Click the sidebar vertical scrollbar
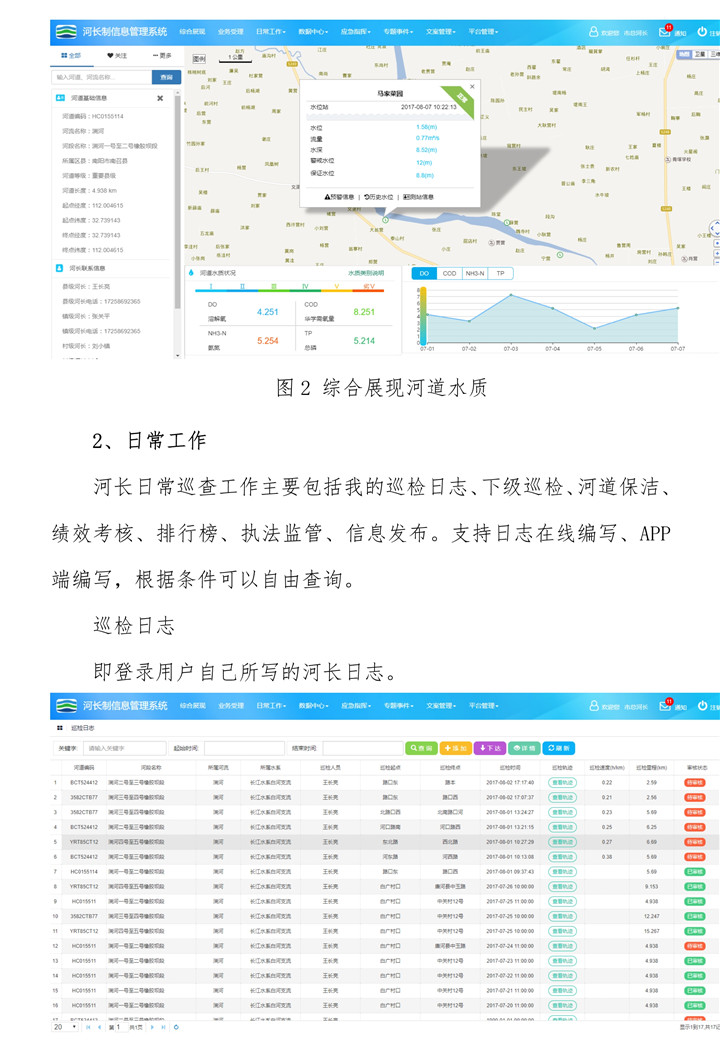This screenshot has height=1058, width=720. tap(177, 202)
